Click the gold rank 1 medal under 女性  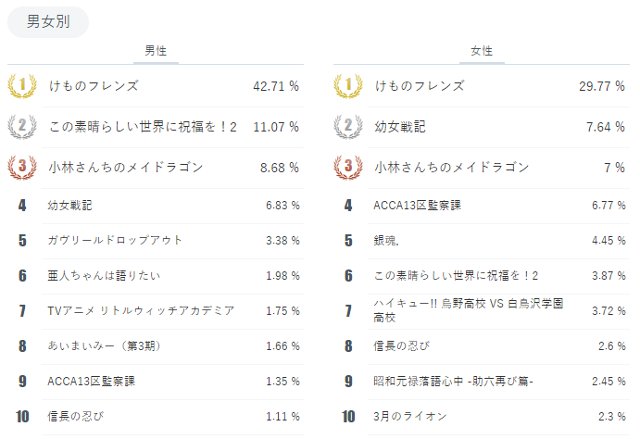pyautogui.click(x=348, y=86)
